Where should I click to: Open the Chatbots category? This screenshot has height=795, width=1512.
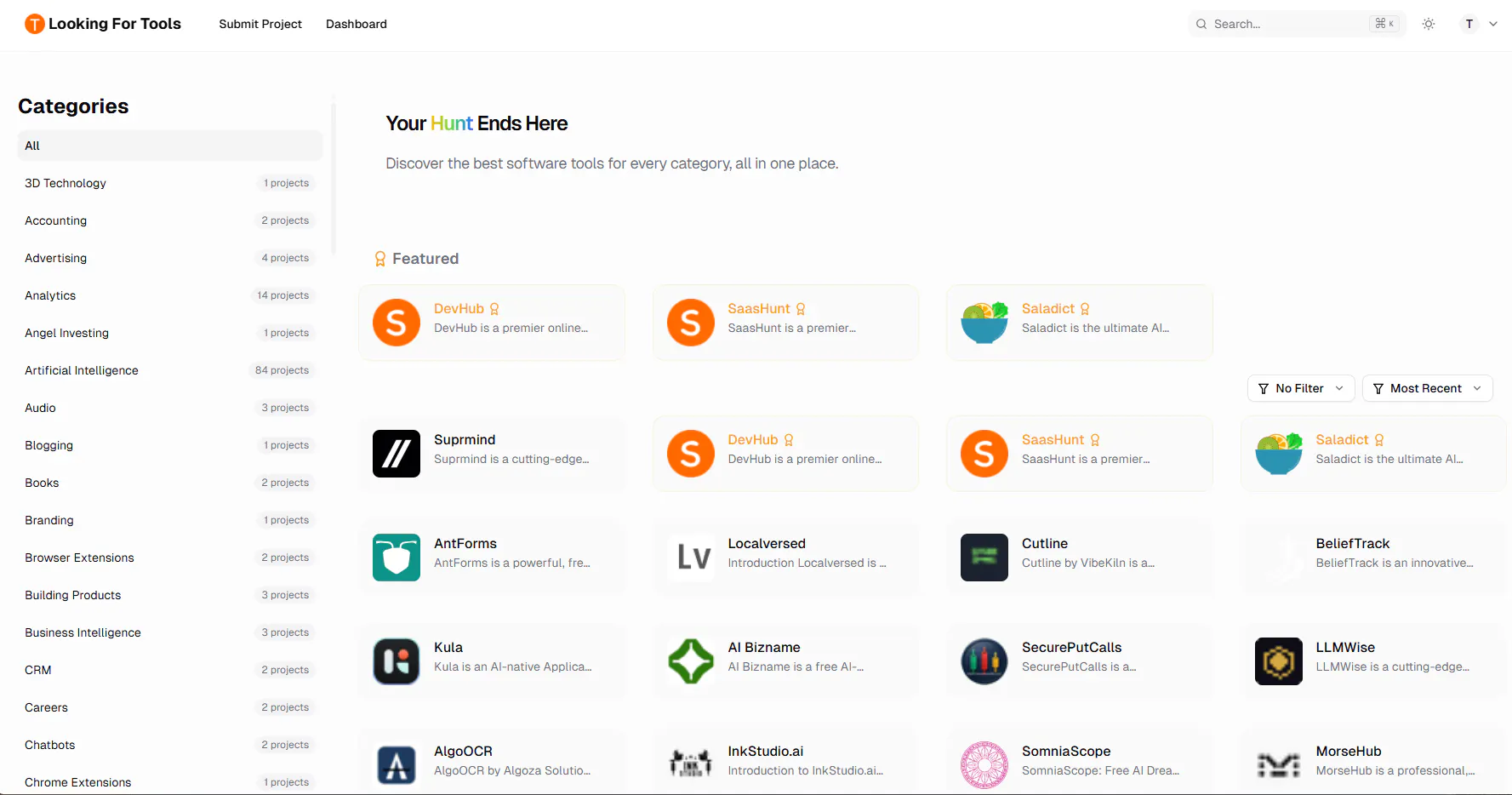click(170, 745)
